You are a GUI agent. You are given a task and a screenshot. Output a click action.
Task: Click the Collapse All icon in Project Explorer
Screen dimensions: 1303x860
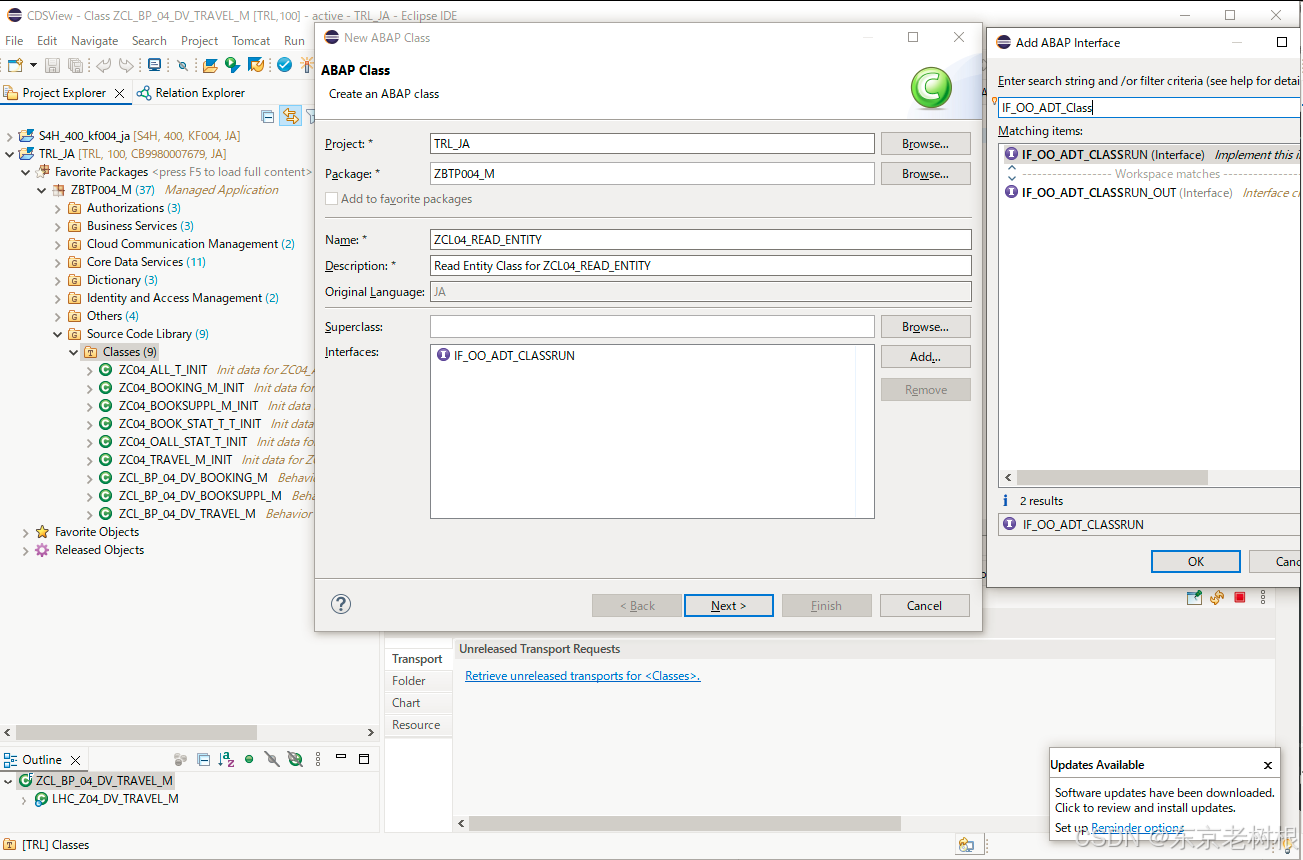268,116
